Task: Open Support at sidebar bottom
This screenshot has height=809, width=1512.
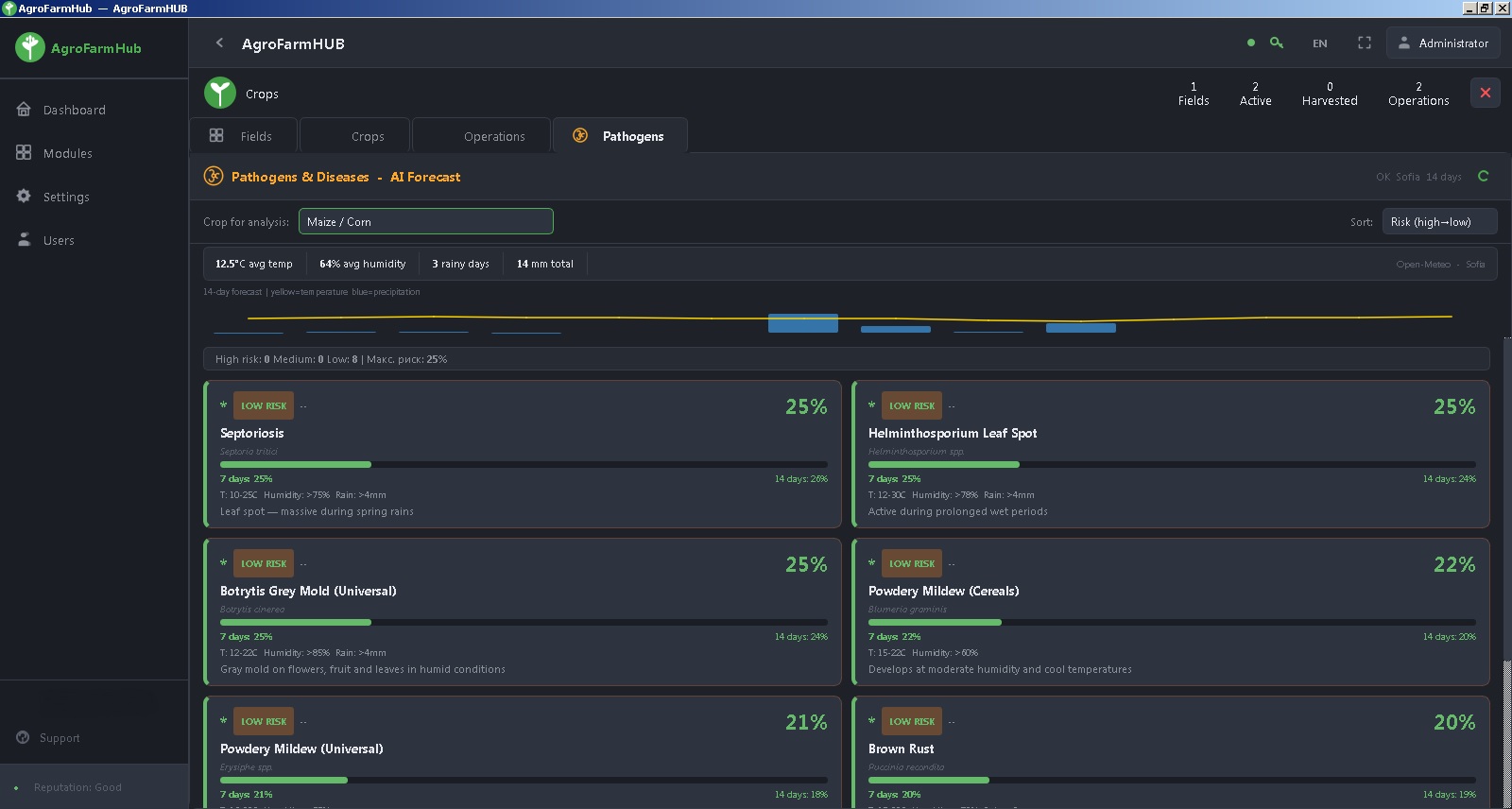Action: [x=49, y=738]
